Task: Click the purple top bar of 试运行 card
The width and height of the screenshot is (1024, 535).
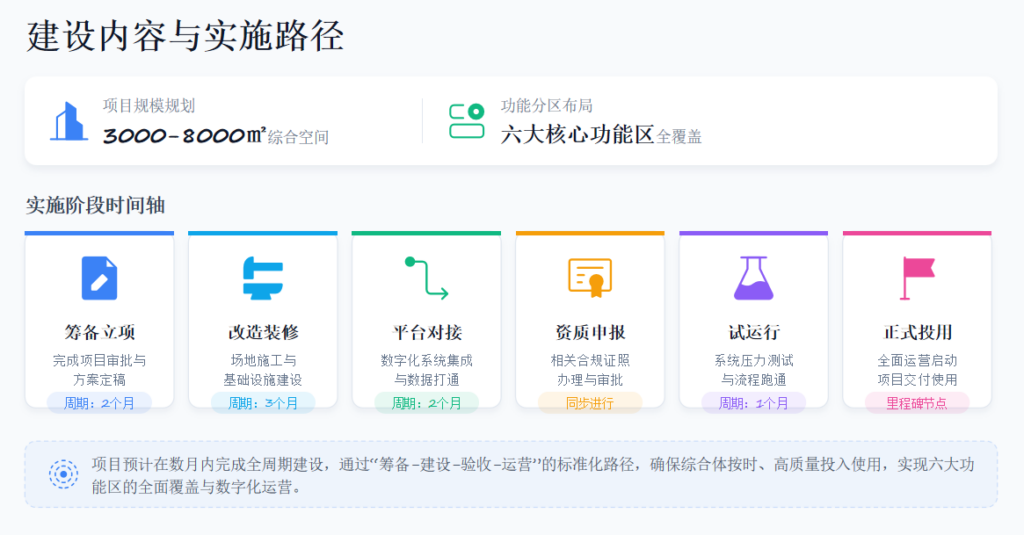Action: click(753, 234)
